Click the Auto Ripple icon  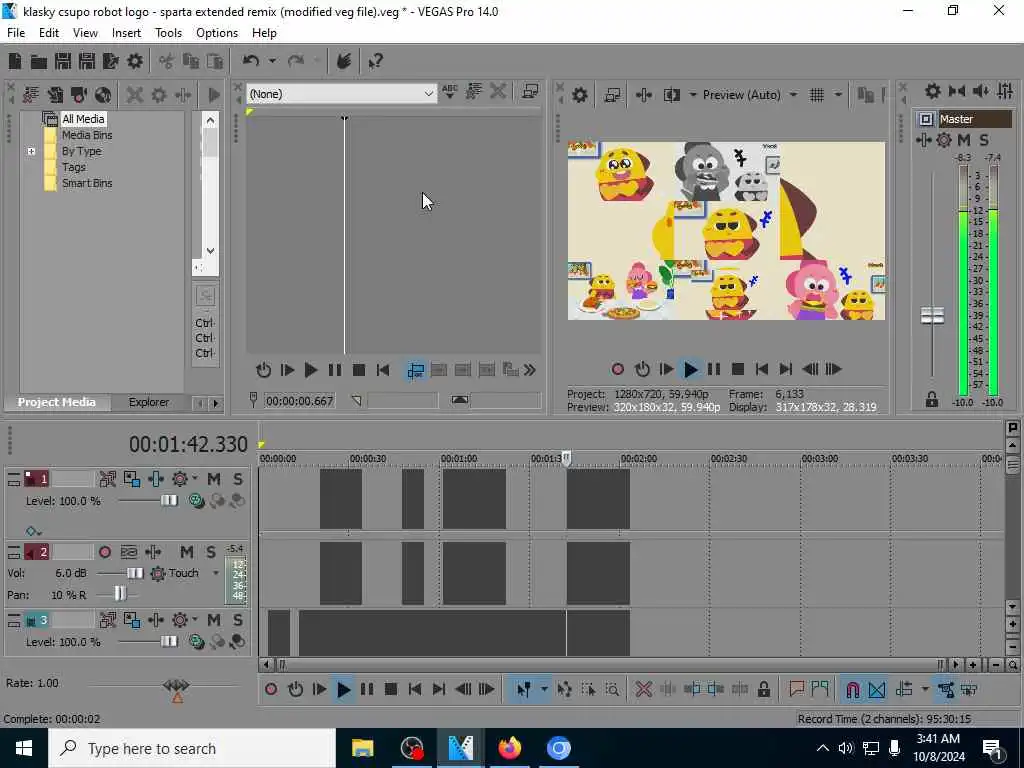904,690
